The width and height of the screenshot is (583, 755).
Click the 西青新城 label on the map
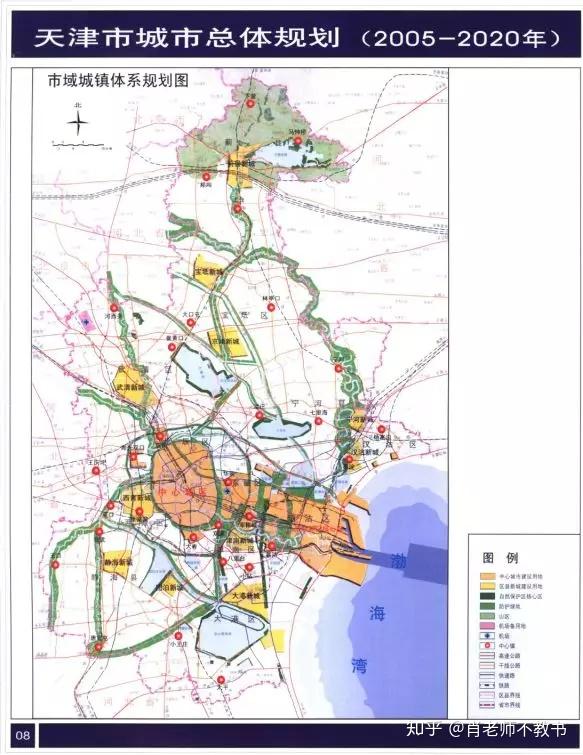coord(137,497)
